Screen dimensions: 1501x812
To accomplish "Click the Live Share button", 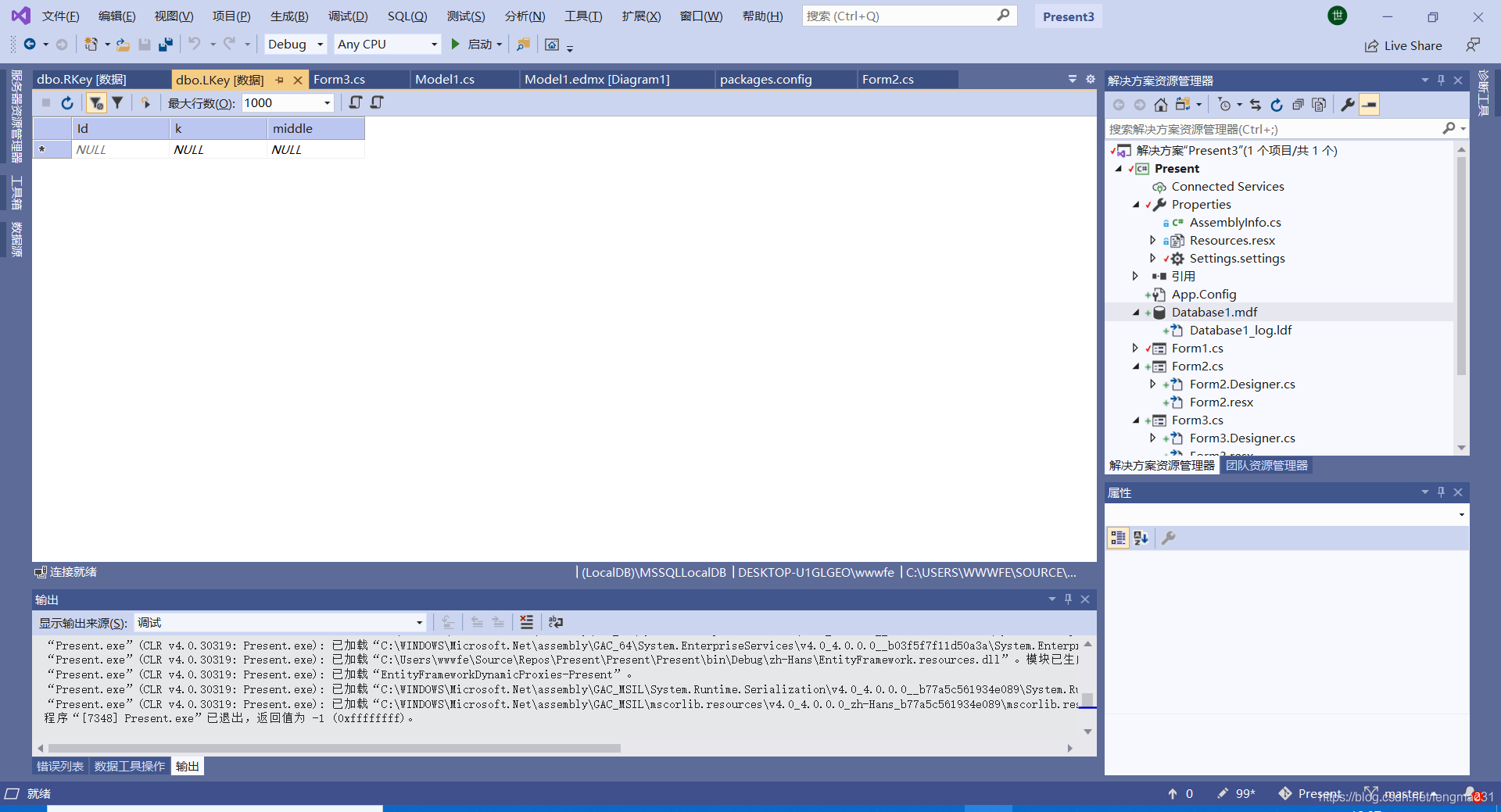I will coord(1403,45).
